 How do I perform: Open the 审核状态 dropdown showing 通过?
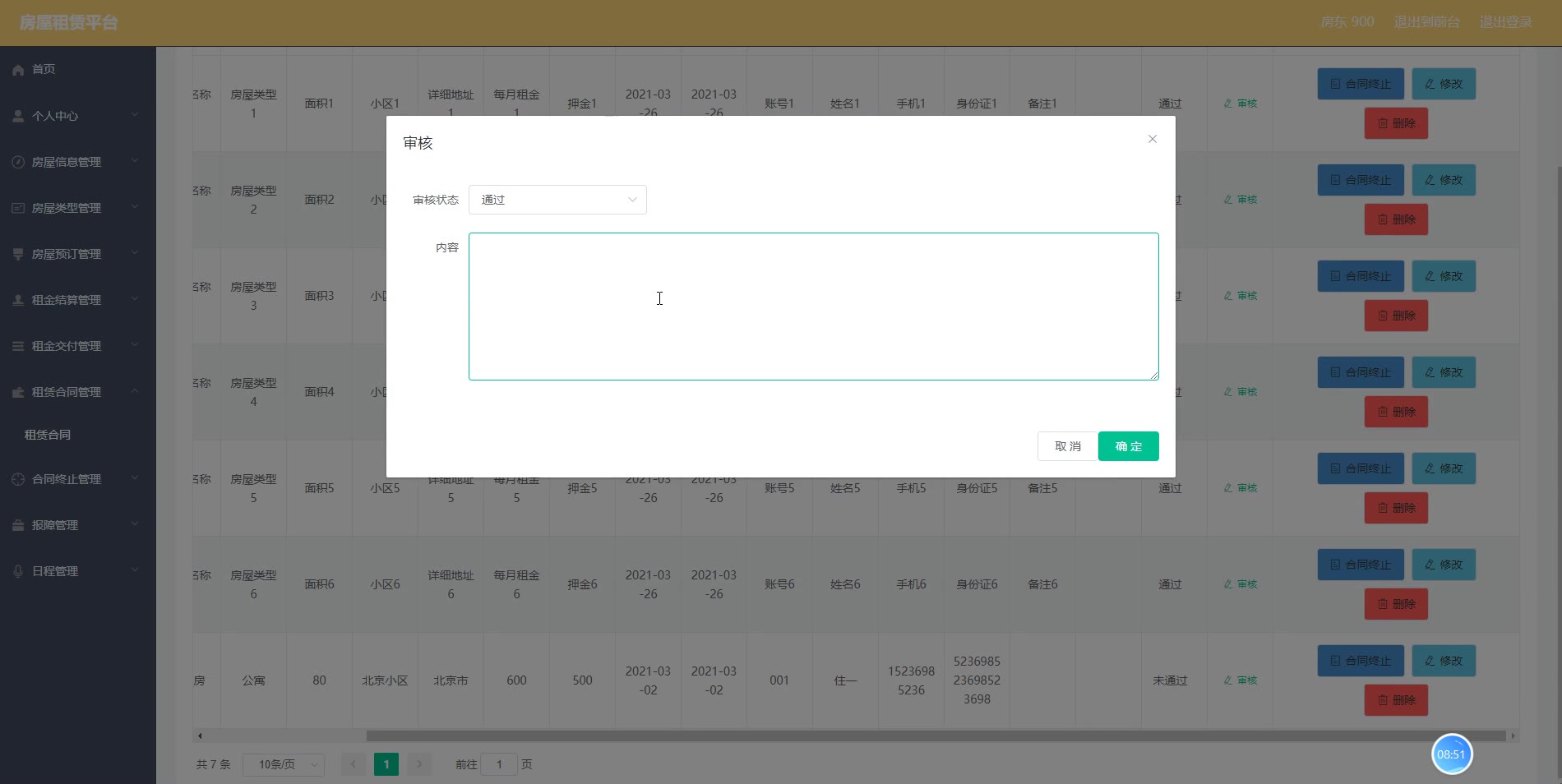click(557, 200)
